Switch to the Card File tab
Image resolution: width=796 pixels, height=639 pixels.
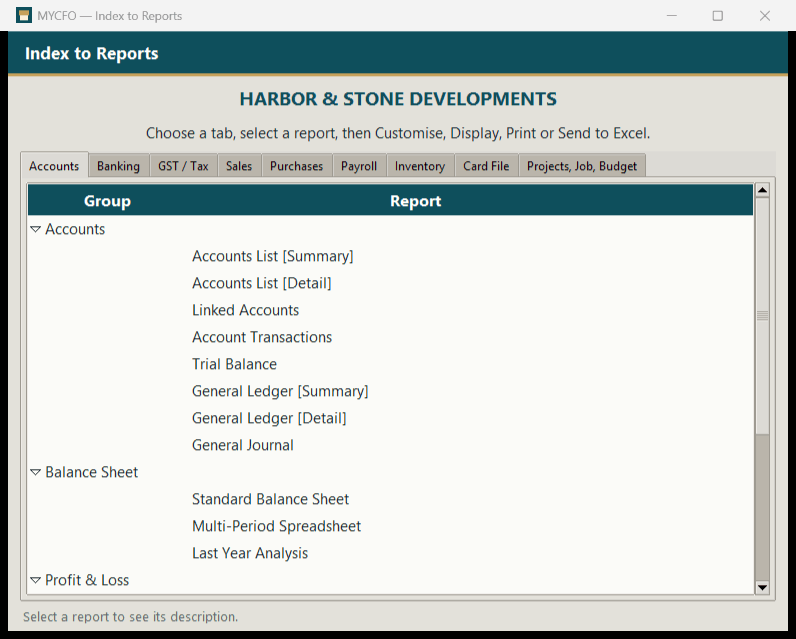pos(486,166)
